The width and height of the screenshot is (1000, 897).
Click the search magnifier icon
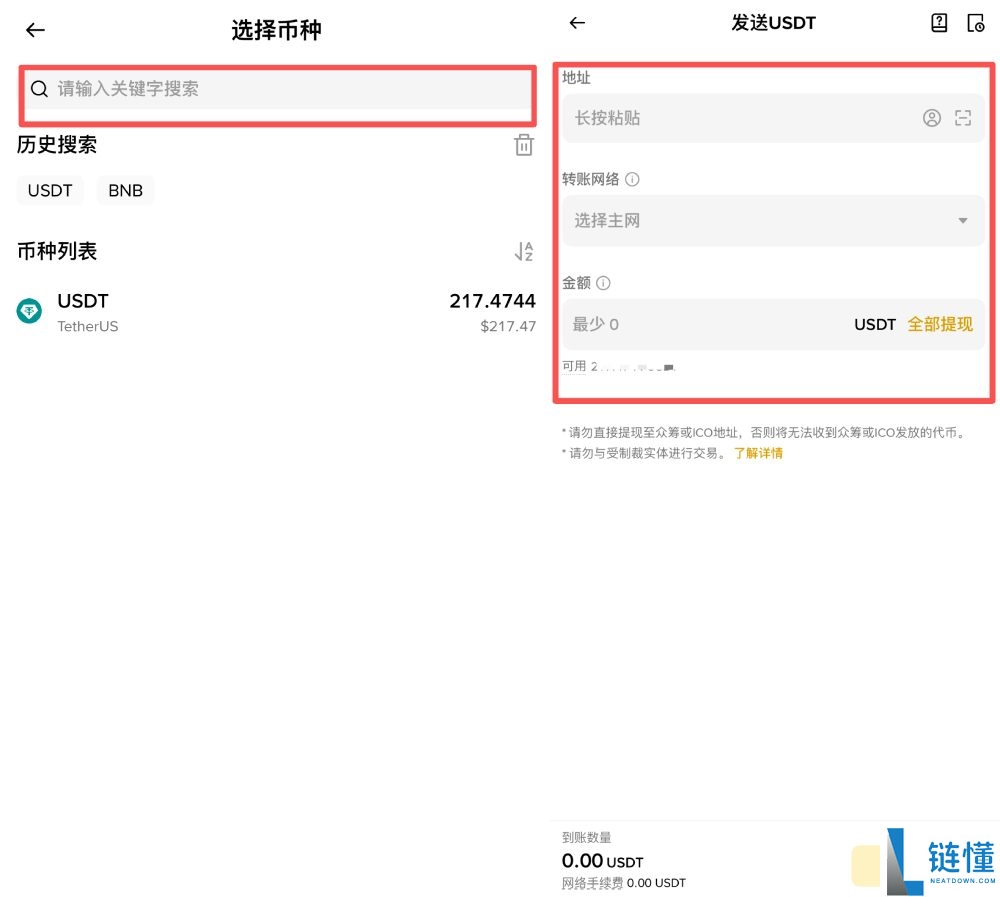pyautogui.click(x=39, y=89)
